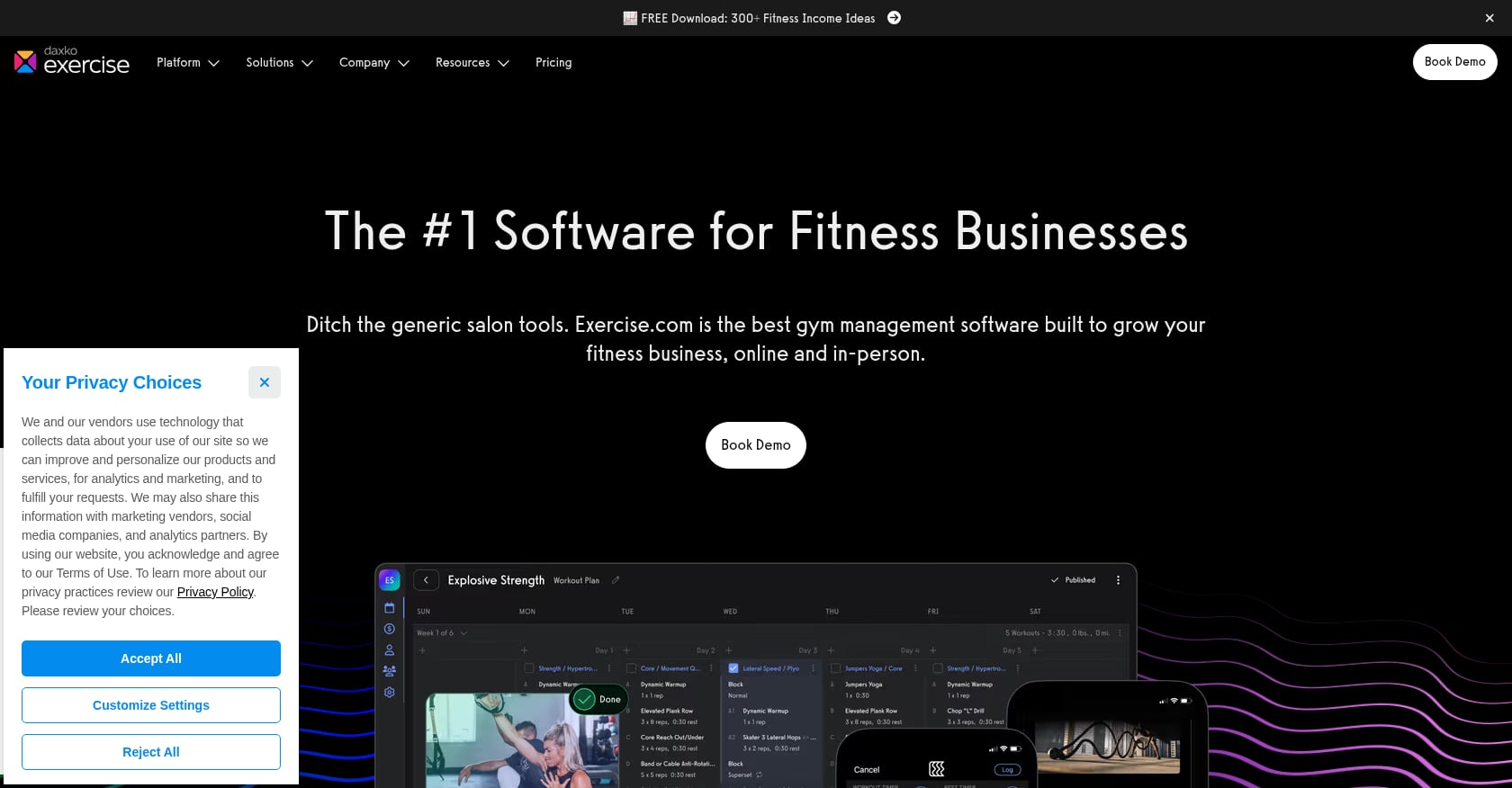This screenshot has width=1512, height=788.
Task: Open Customize Settings for privacy
Action: 151,705
